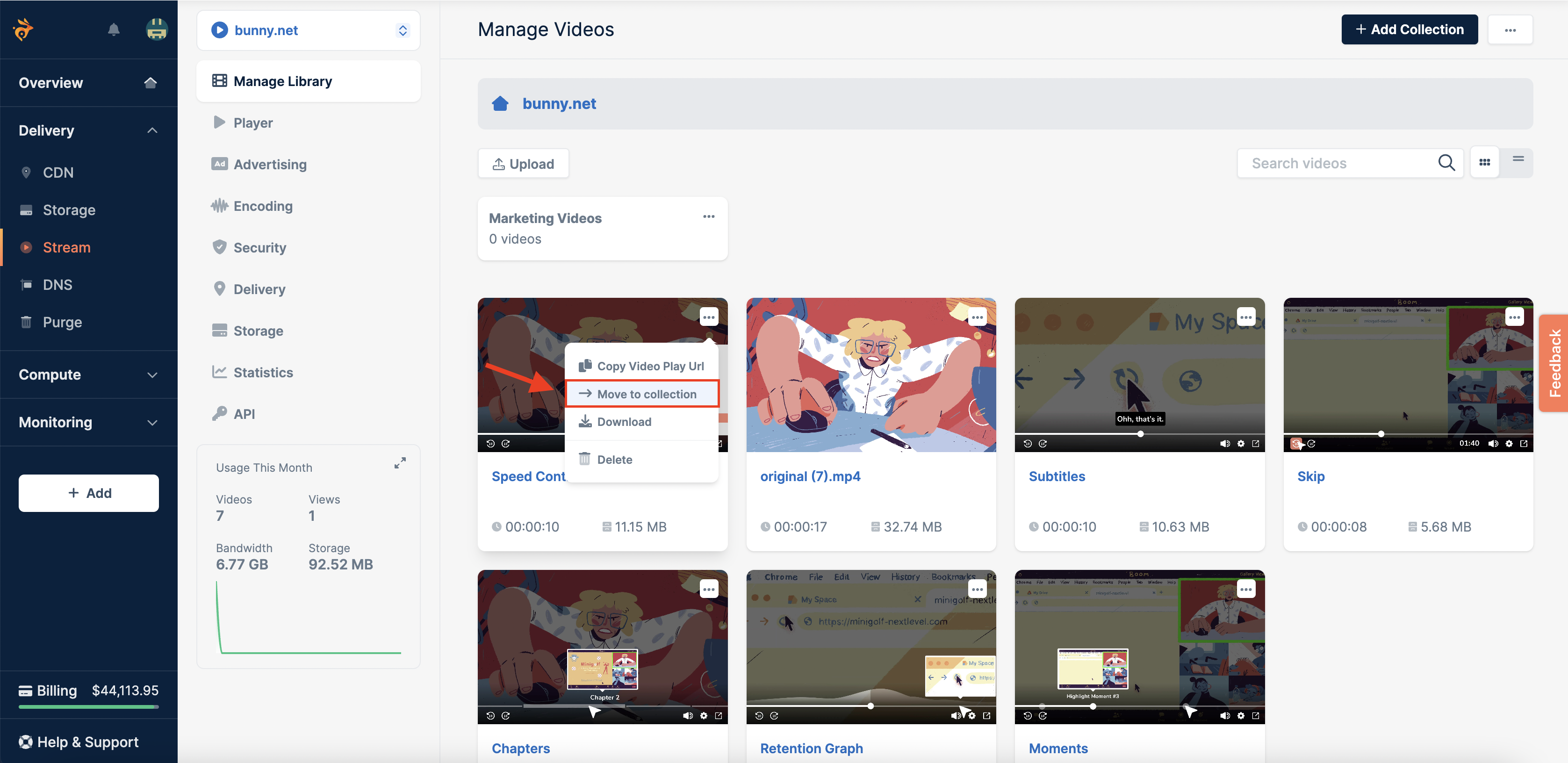Open the user avatar profile icon
The image size is (1568, 763).
tap(157, 29)
